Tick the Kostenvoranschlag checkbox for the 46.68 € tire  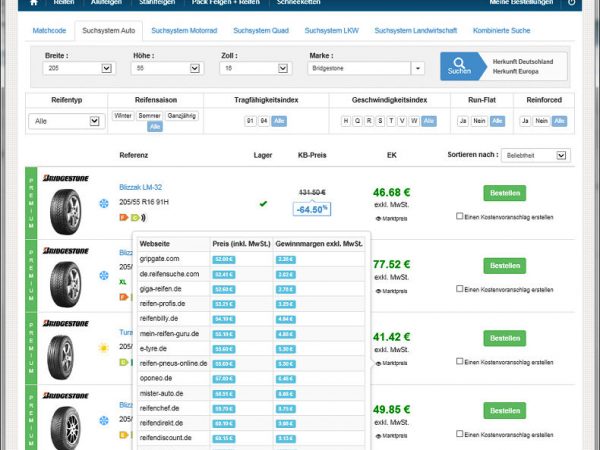pyautogui.click(x=460, y=216)
